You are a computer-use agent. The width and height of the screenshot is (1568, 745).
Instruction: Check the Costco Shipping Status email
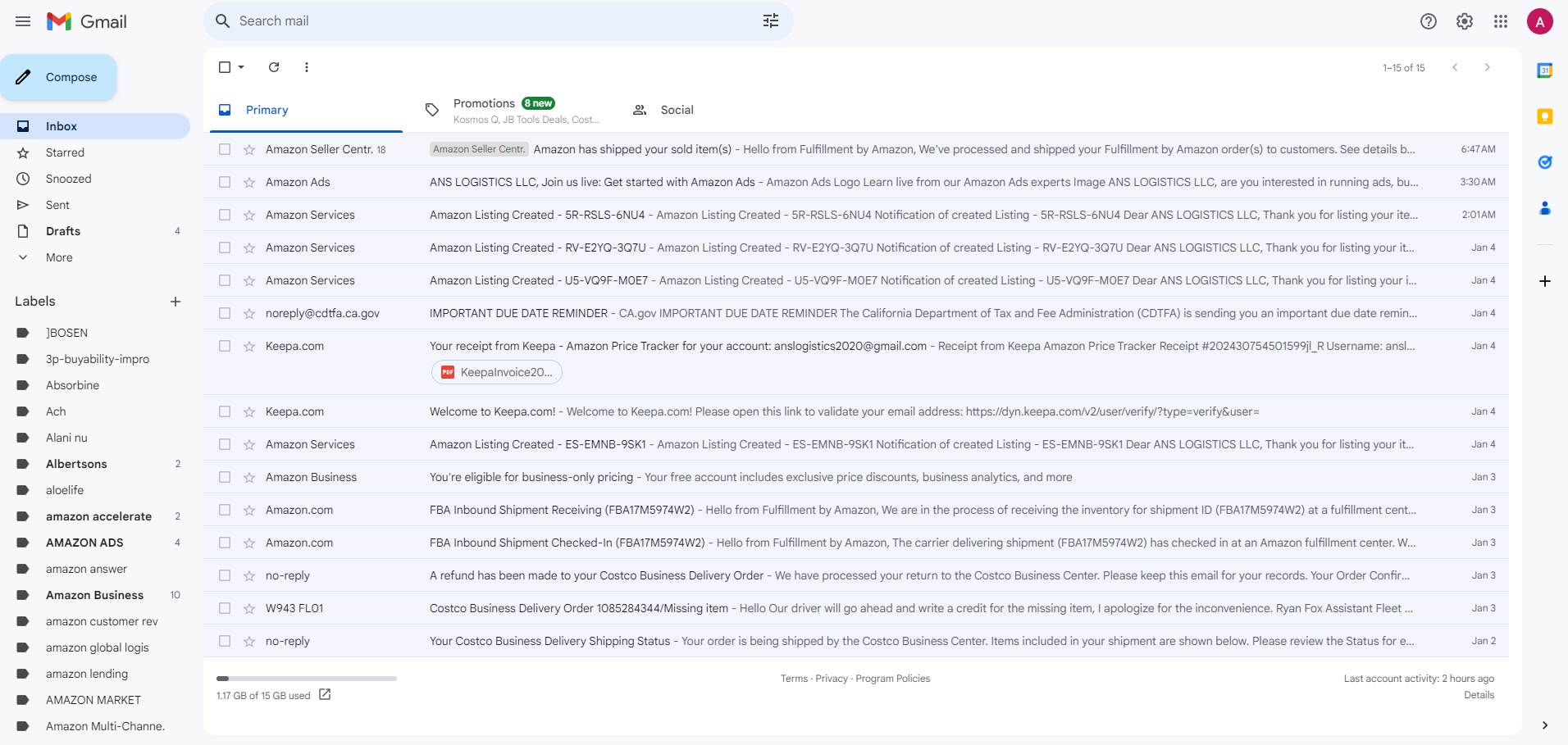tap(225, 641)
